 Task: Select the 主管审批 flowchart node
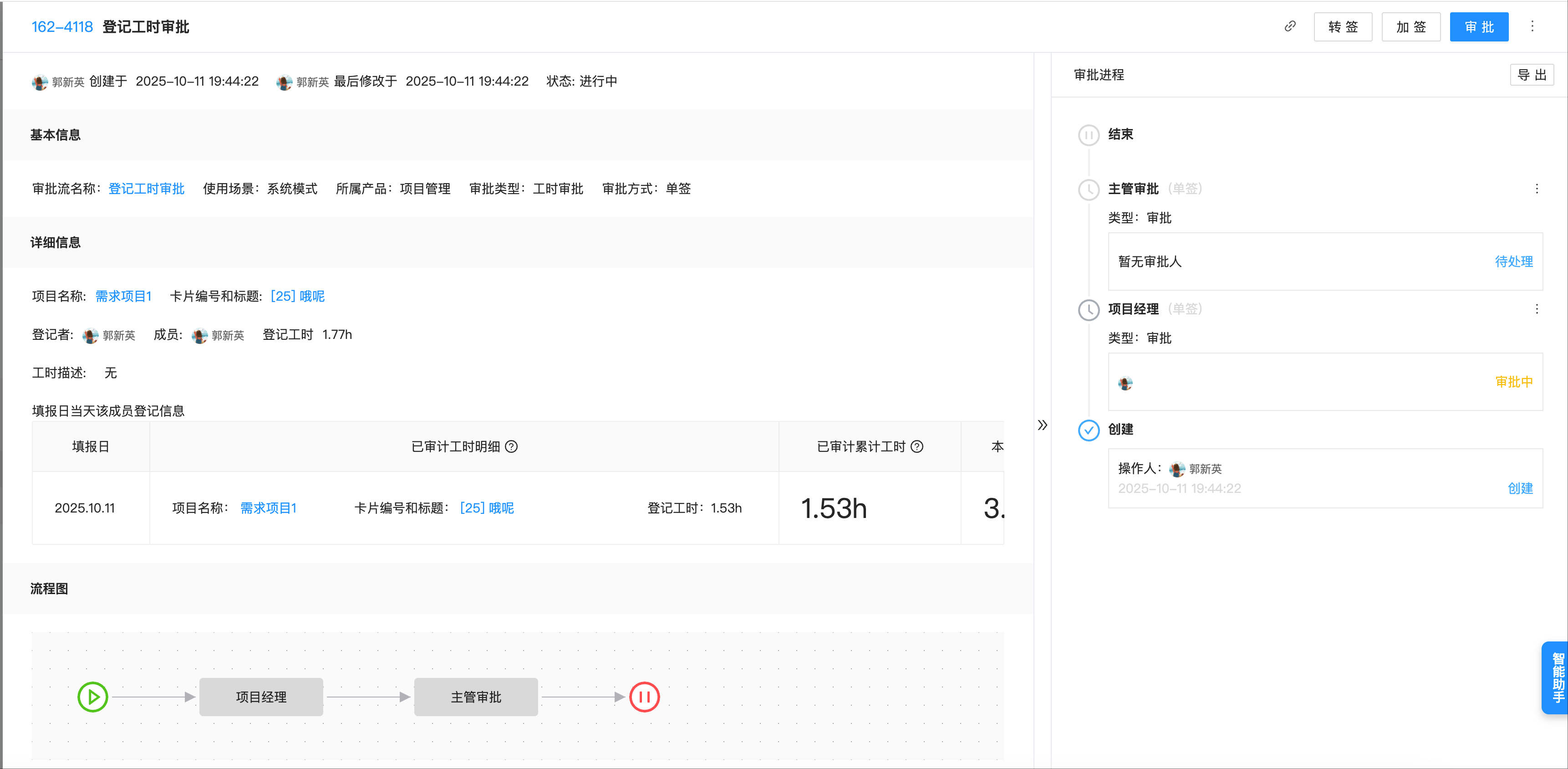475,697
